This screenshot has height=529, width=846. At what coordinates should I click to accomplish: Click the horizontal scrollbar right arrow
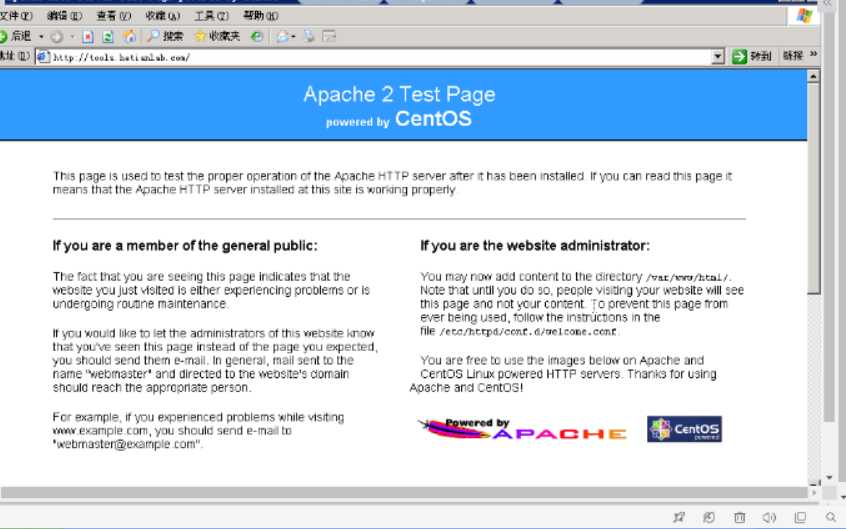pos(815,492)
